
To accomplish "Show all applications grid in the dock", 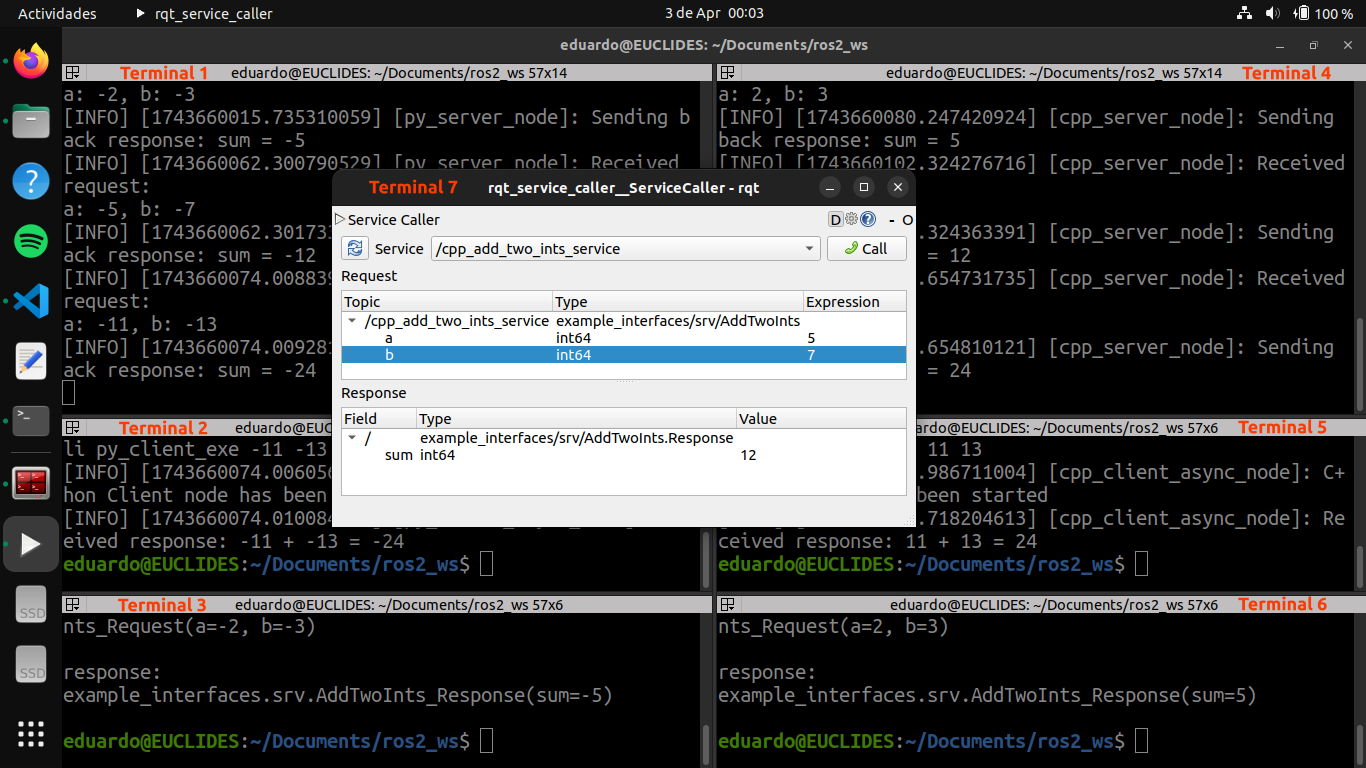I will pos(31,734).
